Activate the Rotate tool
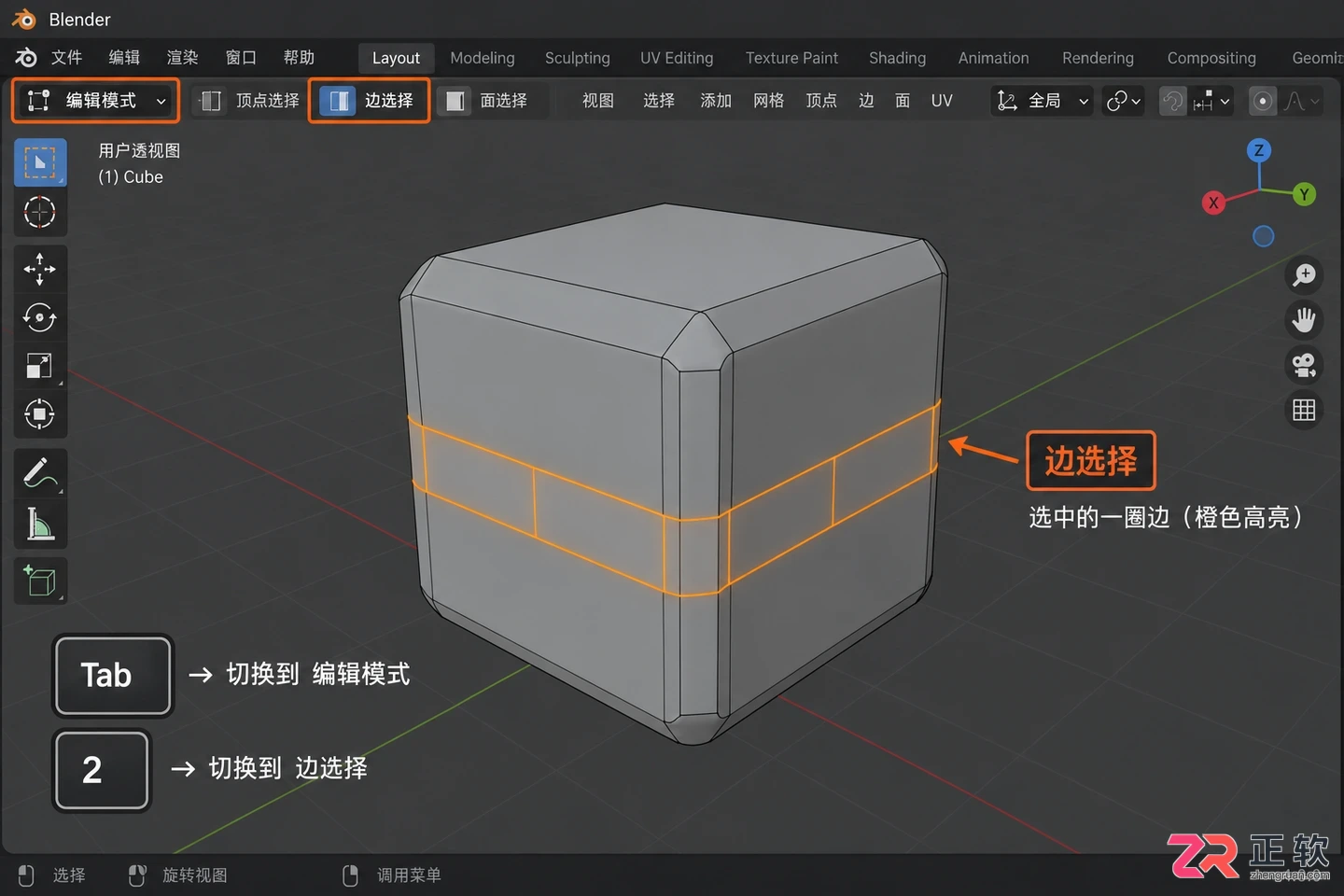Image resolution: width=1344 pixels, height=896 pixels. click(39, 317)
